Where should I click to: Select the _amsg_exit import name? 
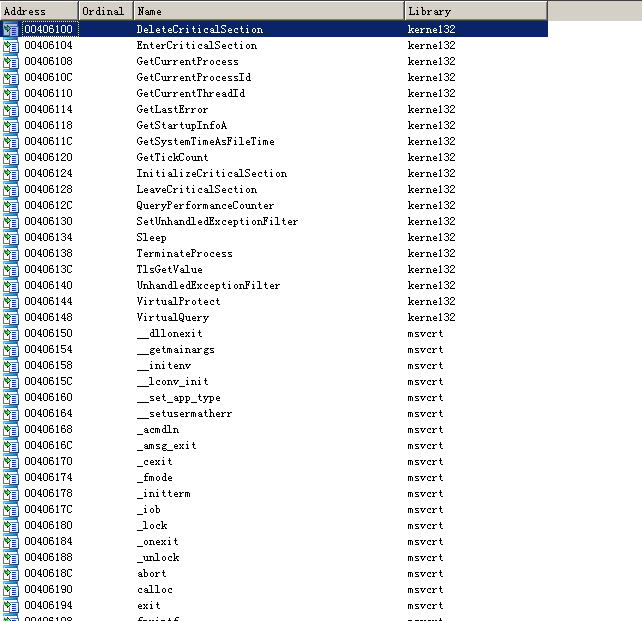pyautogui.click(x=167, y=446)
